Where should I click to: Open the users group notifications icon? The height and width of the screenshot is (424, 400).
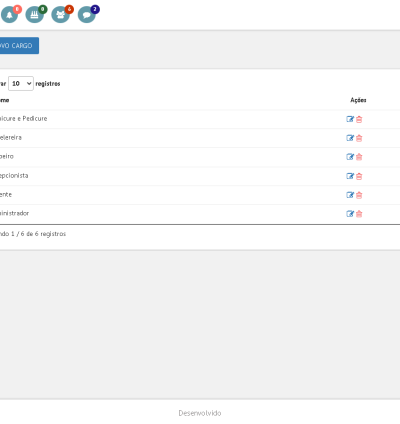(60, 14)
